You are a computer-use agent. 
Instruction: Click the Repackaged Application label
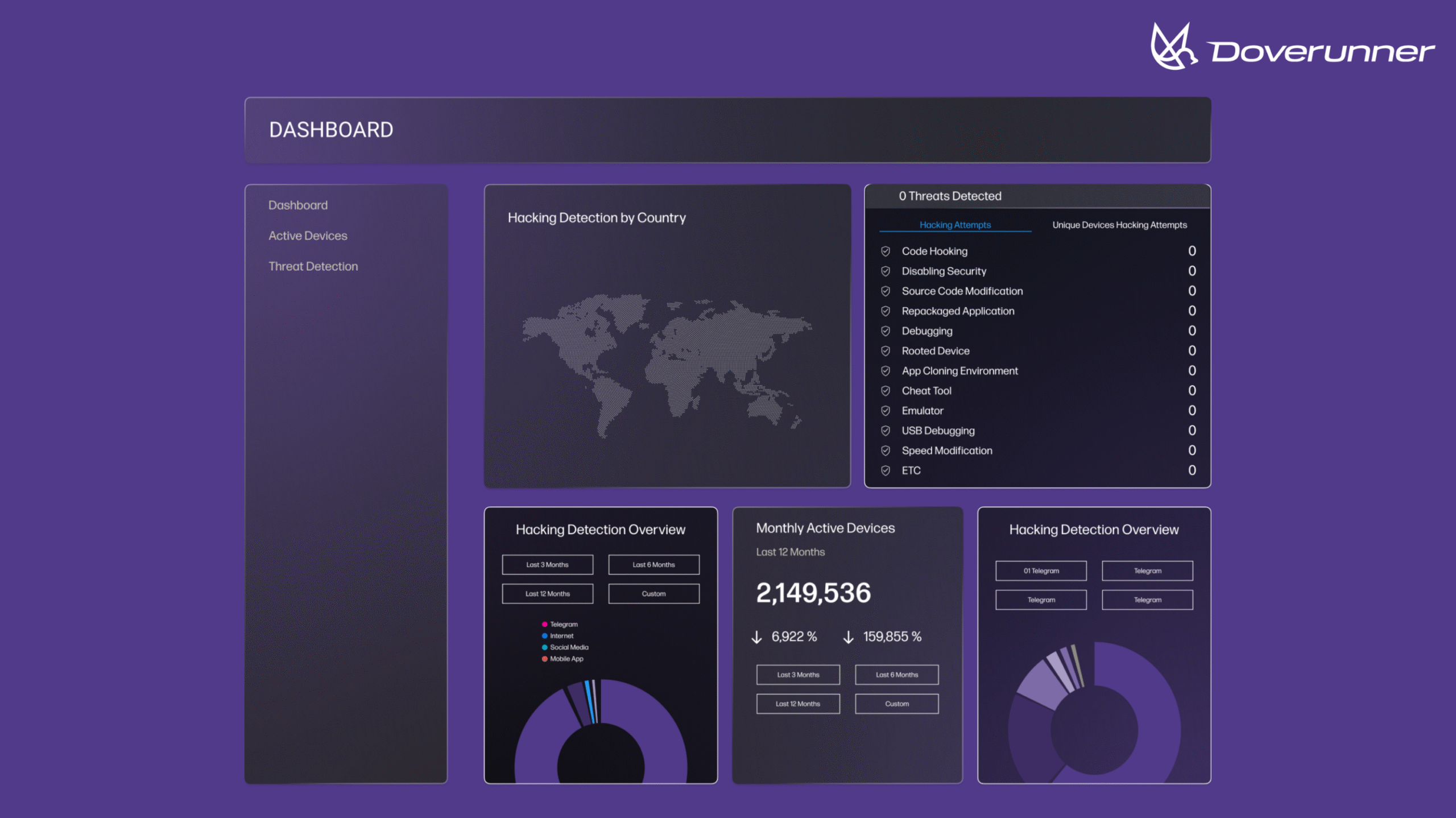pyautogui.click(x=958, y=311)
